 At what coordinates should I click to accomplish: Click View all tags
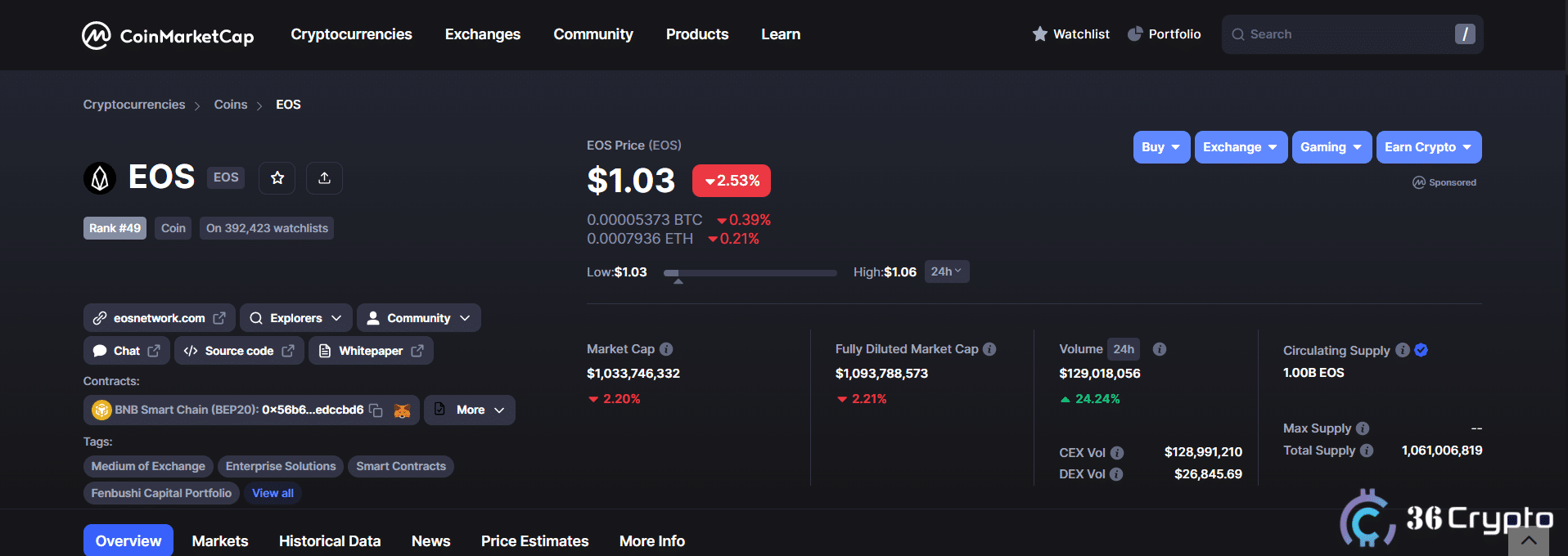pyautogui.click(x=273, y=493)
